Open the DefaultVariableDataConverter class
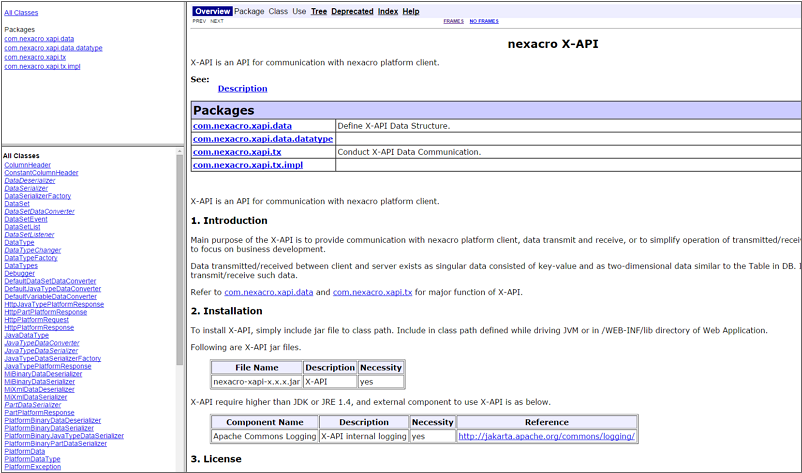 [x=51, y=297]
